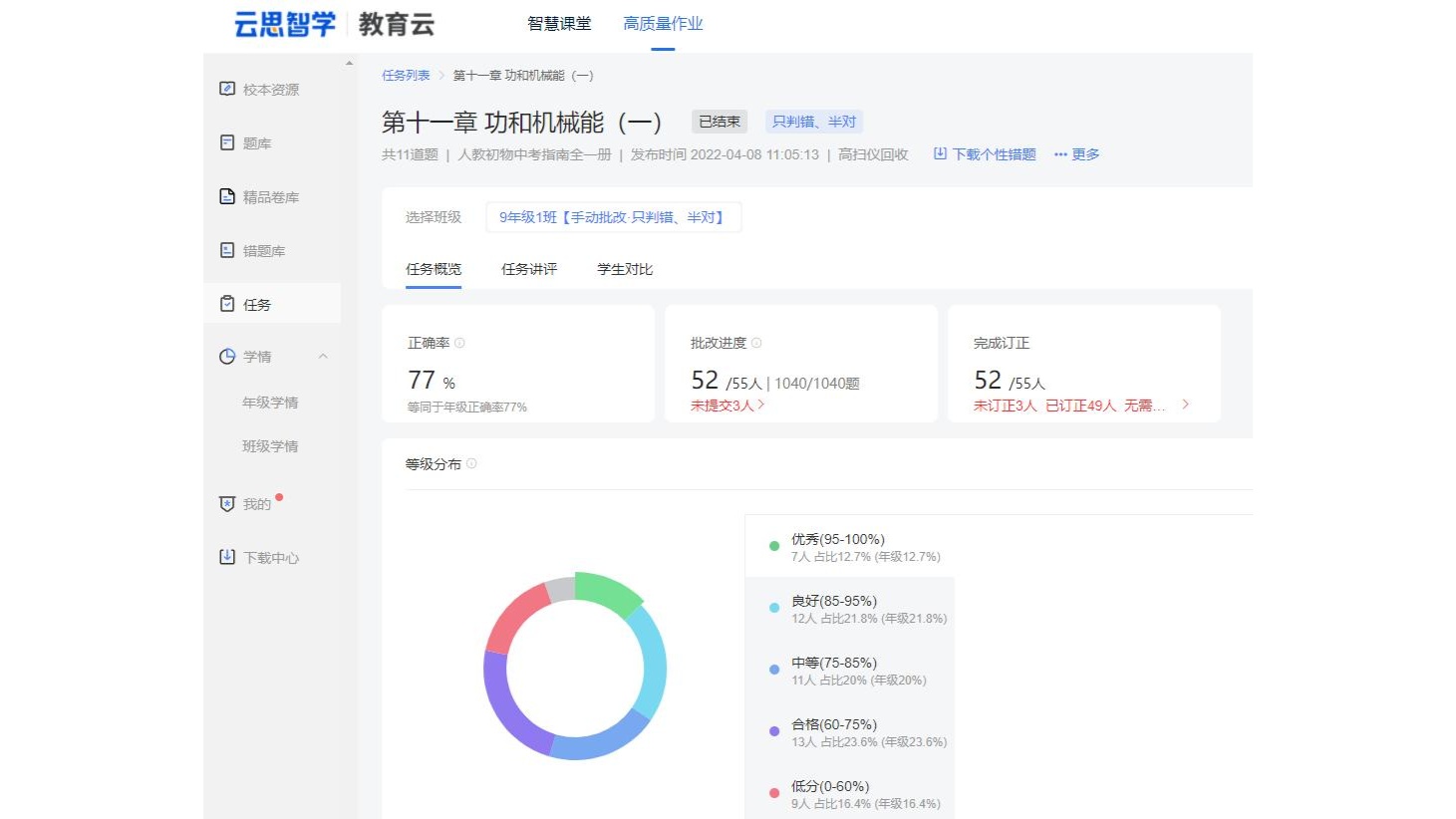Viewport: 1456px width, 819px height.
Task: Open the 更多 ellipsis menu
Action: click(1076, 154)
